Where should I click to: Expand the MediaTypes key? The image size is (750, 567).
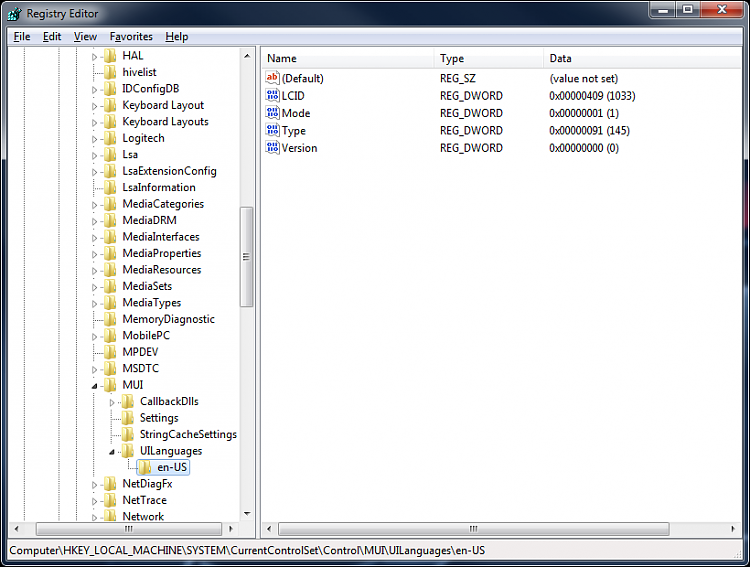coord(94,303)
